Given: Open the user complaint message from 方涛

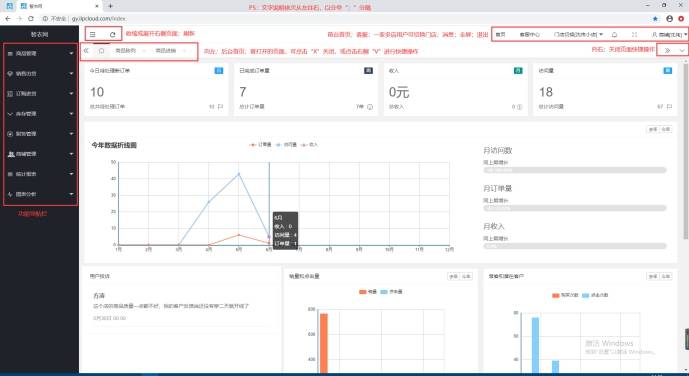Looking at the screenshot, I should (x=181, y=306).
